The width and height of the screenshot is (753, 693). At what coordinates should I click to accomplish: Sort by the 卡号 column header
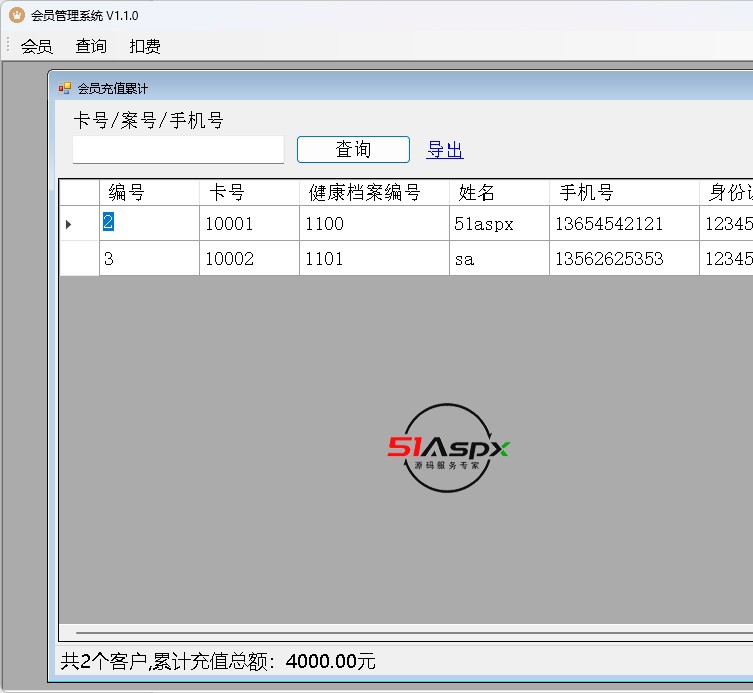[249, 193]
